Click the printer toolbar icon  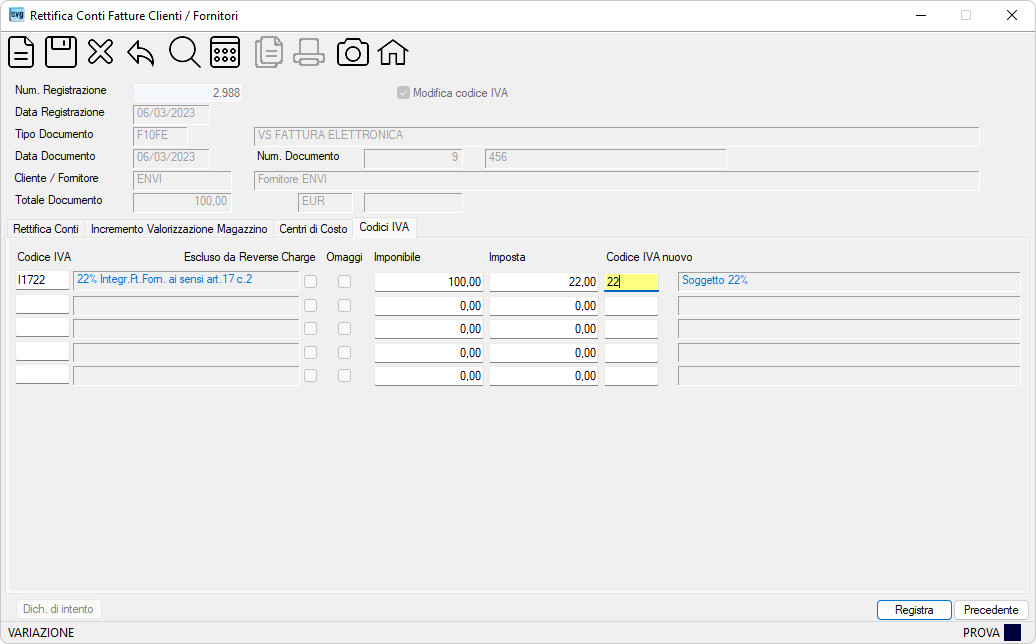(x=309, y=52)
